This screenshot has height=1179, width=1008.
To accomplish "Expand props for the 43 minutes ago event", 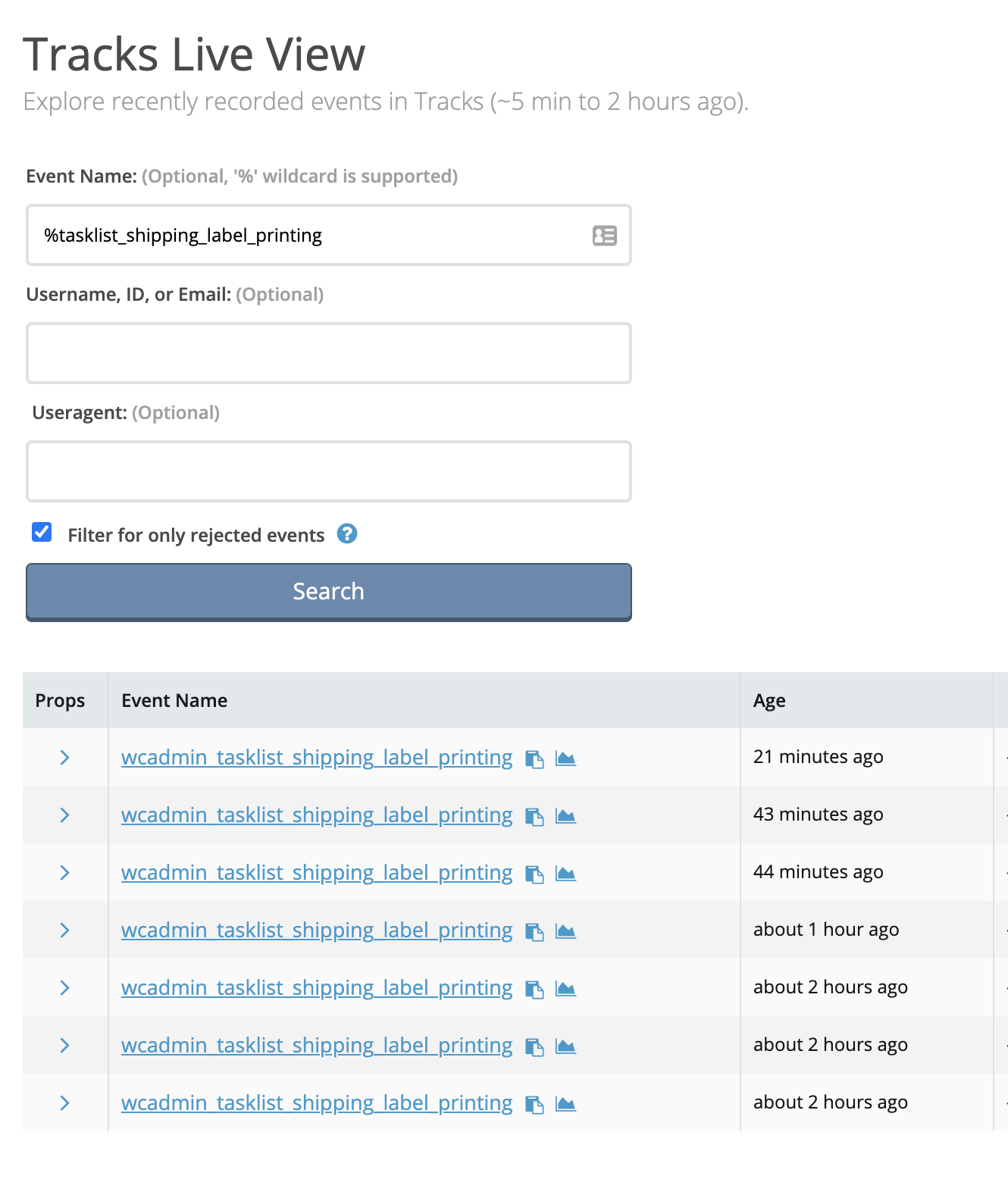I will point(65,815).
